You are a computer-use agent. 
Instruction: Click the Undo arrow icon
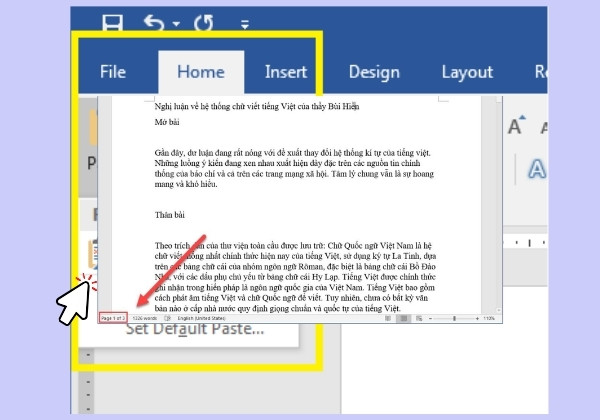click(x=154, y=23)
